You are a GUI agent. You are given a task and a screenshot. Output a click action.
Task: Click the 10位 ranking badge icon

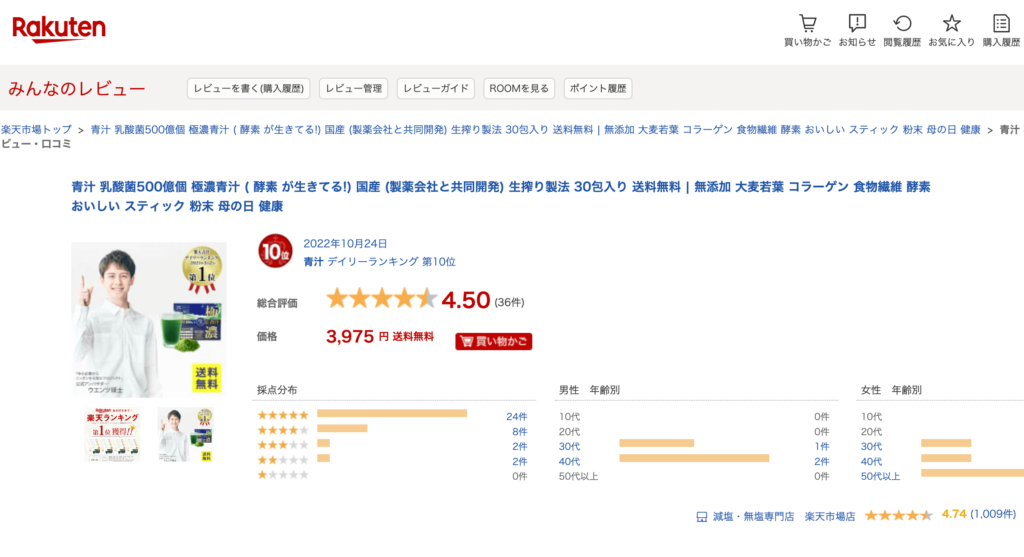[x=275, y=251]
